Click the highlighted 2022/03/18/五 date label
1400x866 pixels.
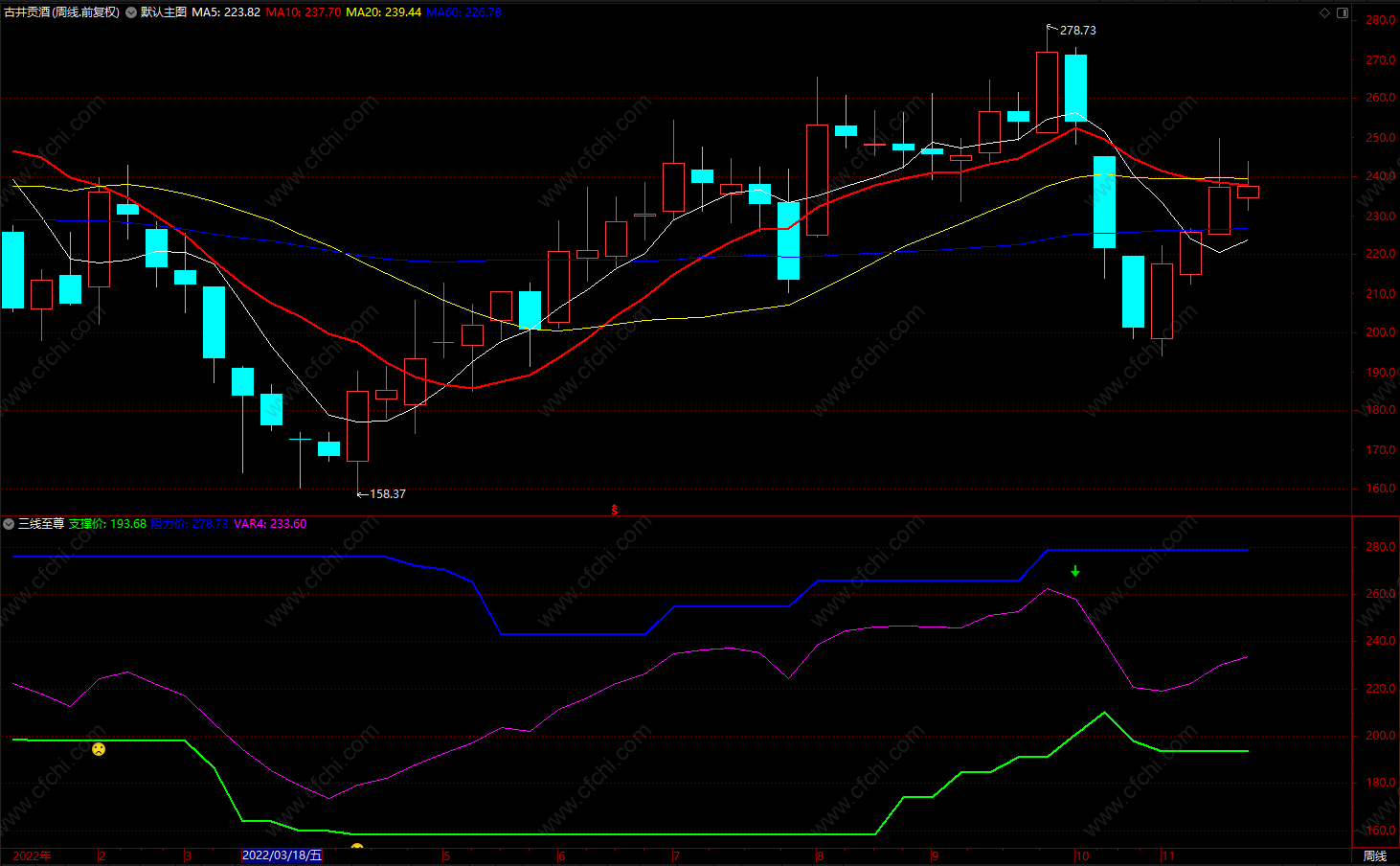282,855
